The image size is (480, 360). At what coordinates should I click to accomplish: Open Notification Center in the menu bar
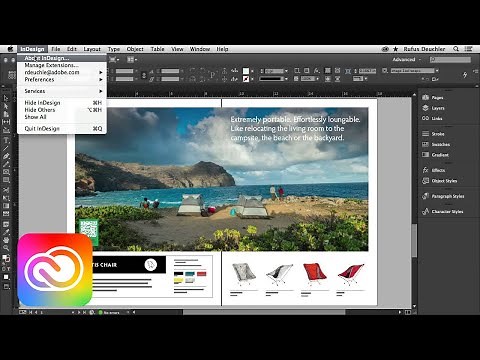469,49
